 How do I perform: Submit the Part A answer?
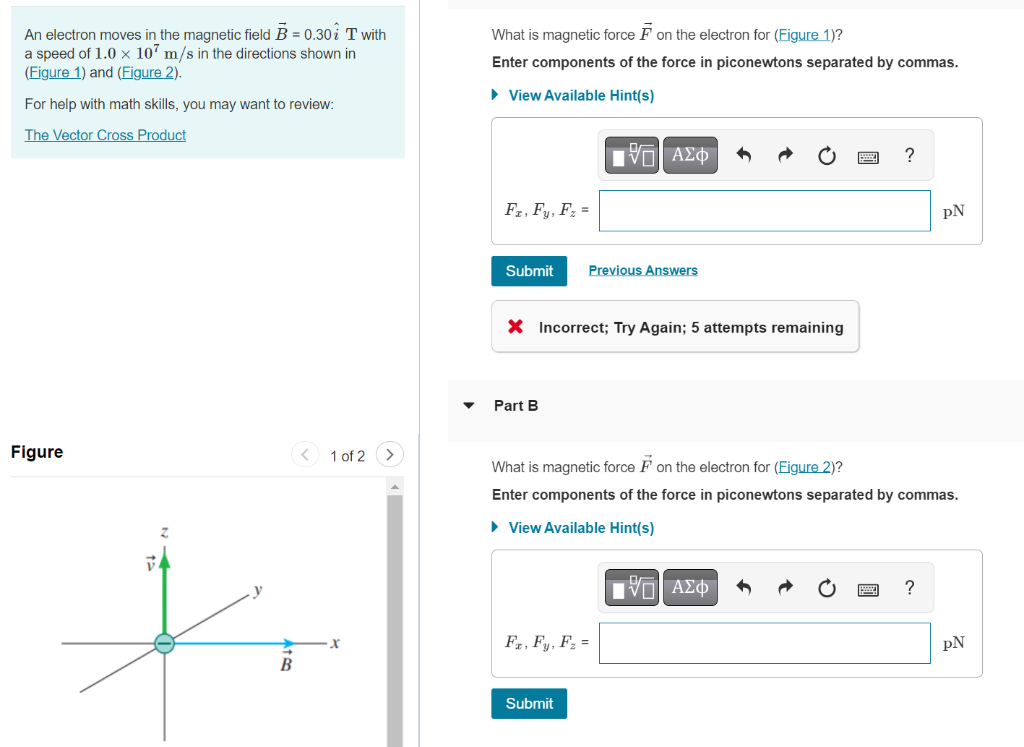click(x=529, y=270)
